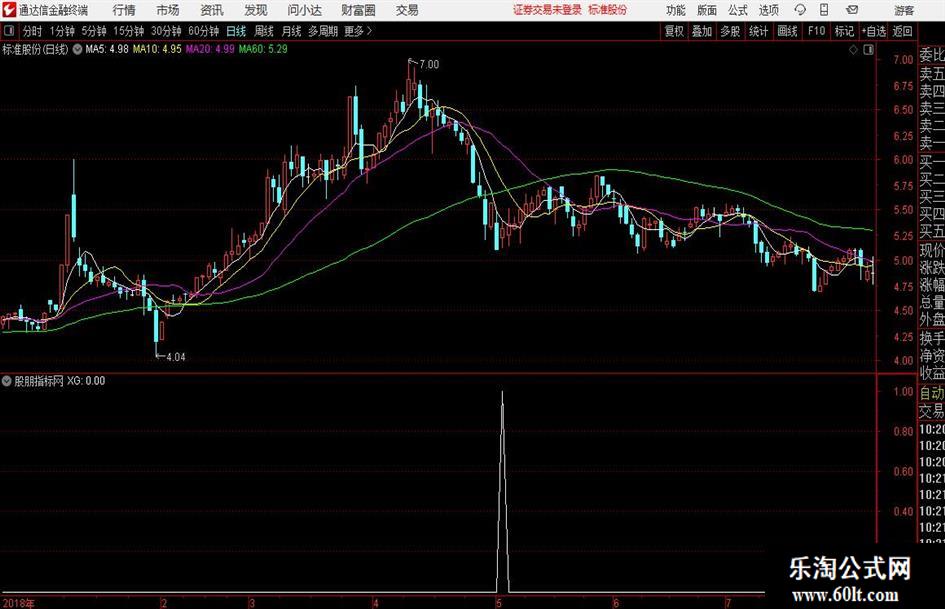Switch to 30分钟 chart period
Viewport: 945px width, 609px height.
(x=166, y=31)
